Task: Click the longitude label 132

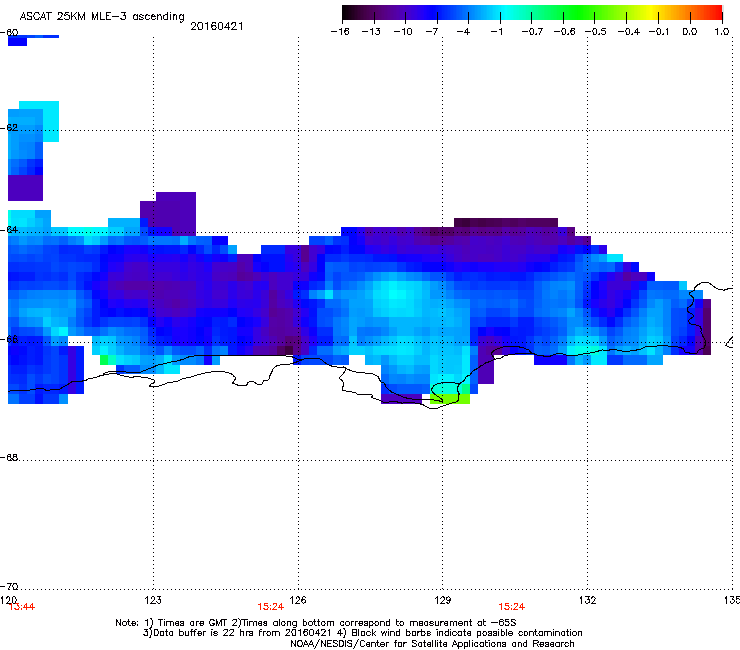Action: [588, 600]
